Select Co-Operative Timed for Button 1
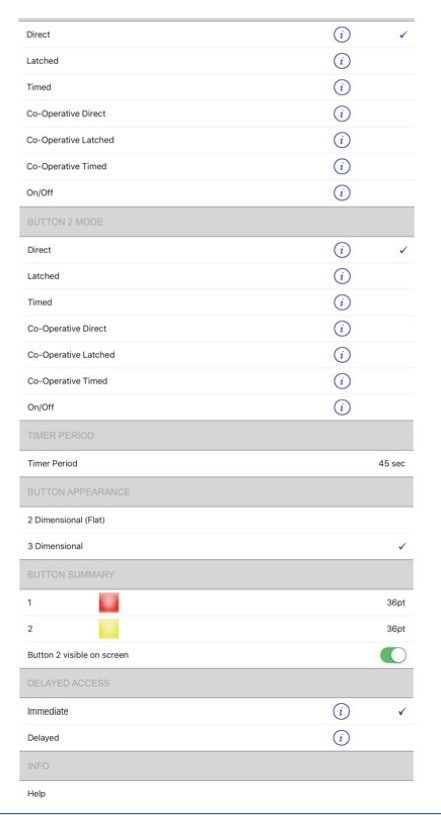441x815 pixels. [216, 166]
